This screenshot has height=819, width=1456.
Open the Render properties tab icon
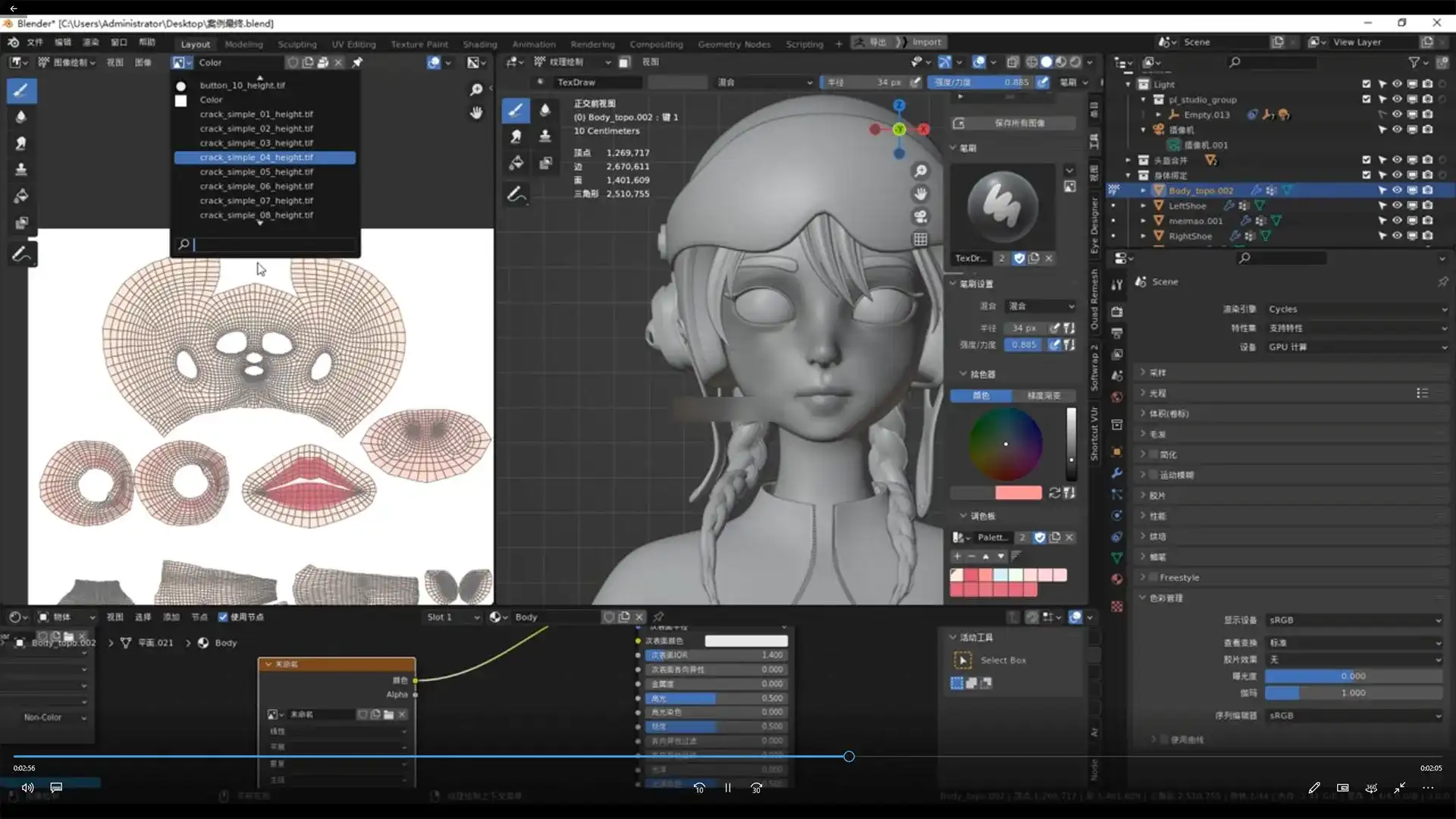click(1117, 312)
